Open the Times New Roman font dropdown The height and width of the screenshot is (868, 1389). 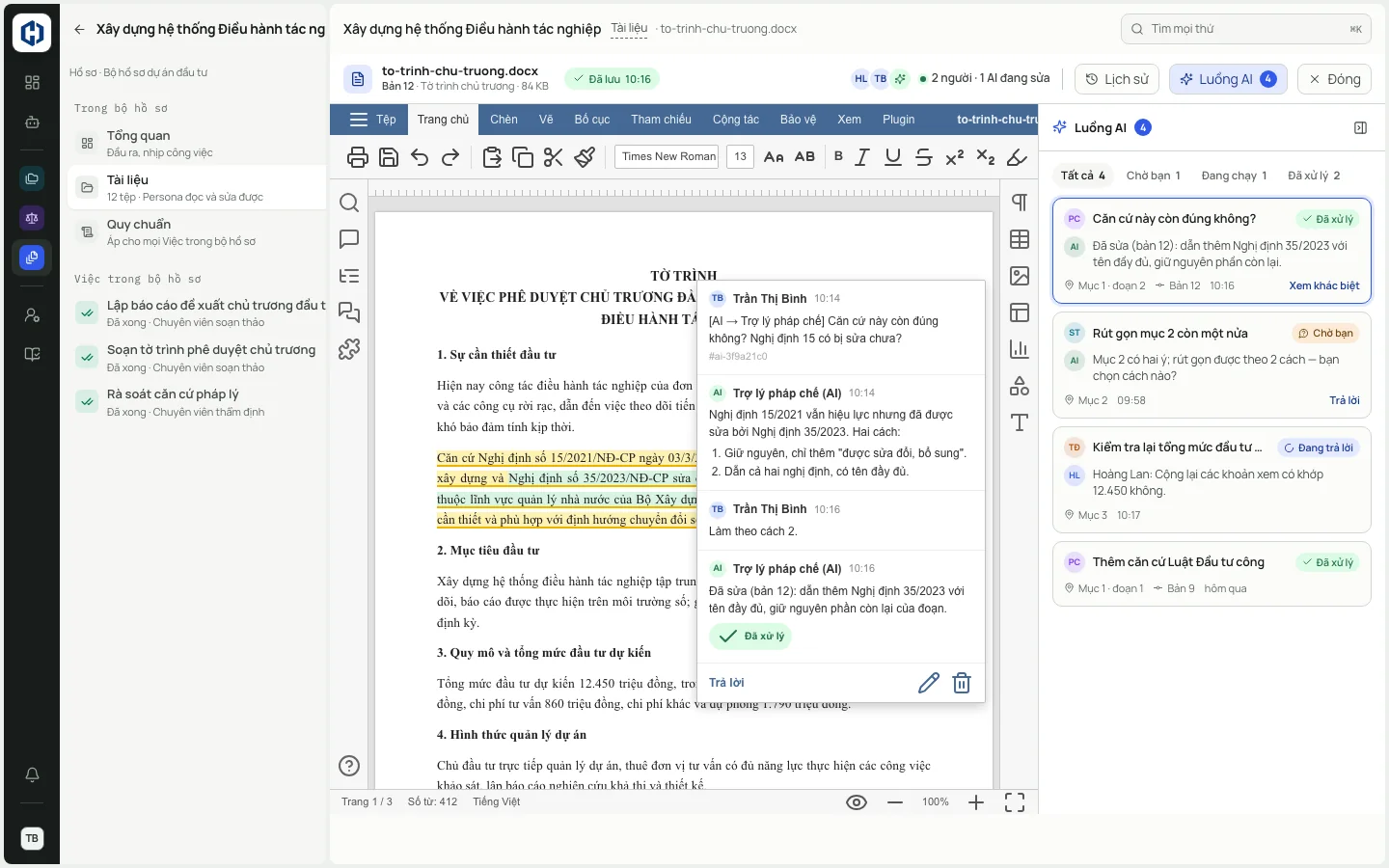tap(667, 156)
